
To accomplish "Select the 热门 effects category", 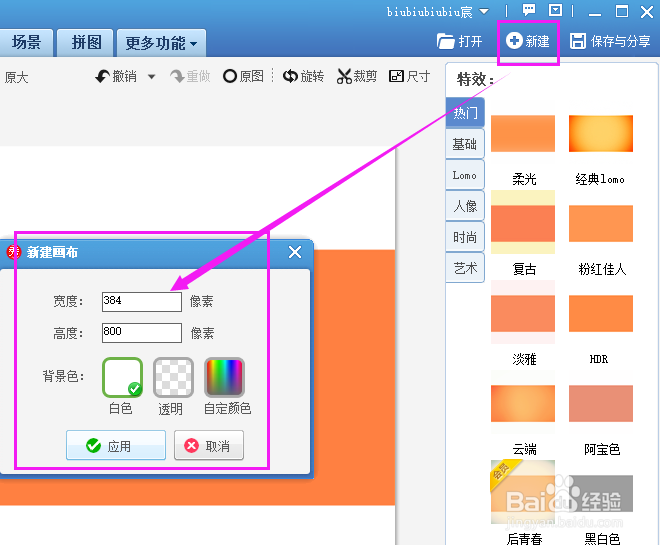I will click(x=465, y=113).
